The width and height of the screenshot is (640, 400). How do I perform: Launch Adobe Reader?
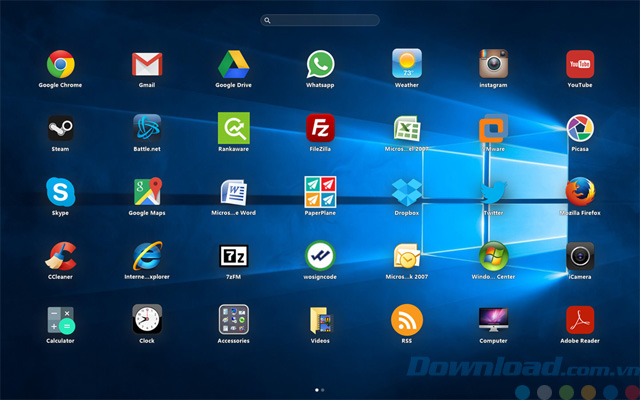(580, 320)
